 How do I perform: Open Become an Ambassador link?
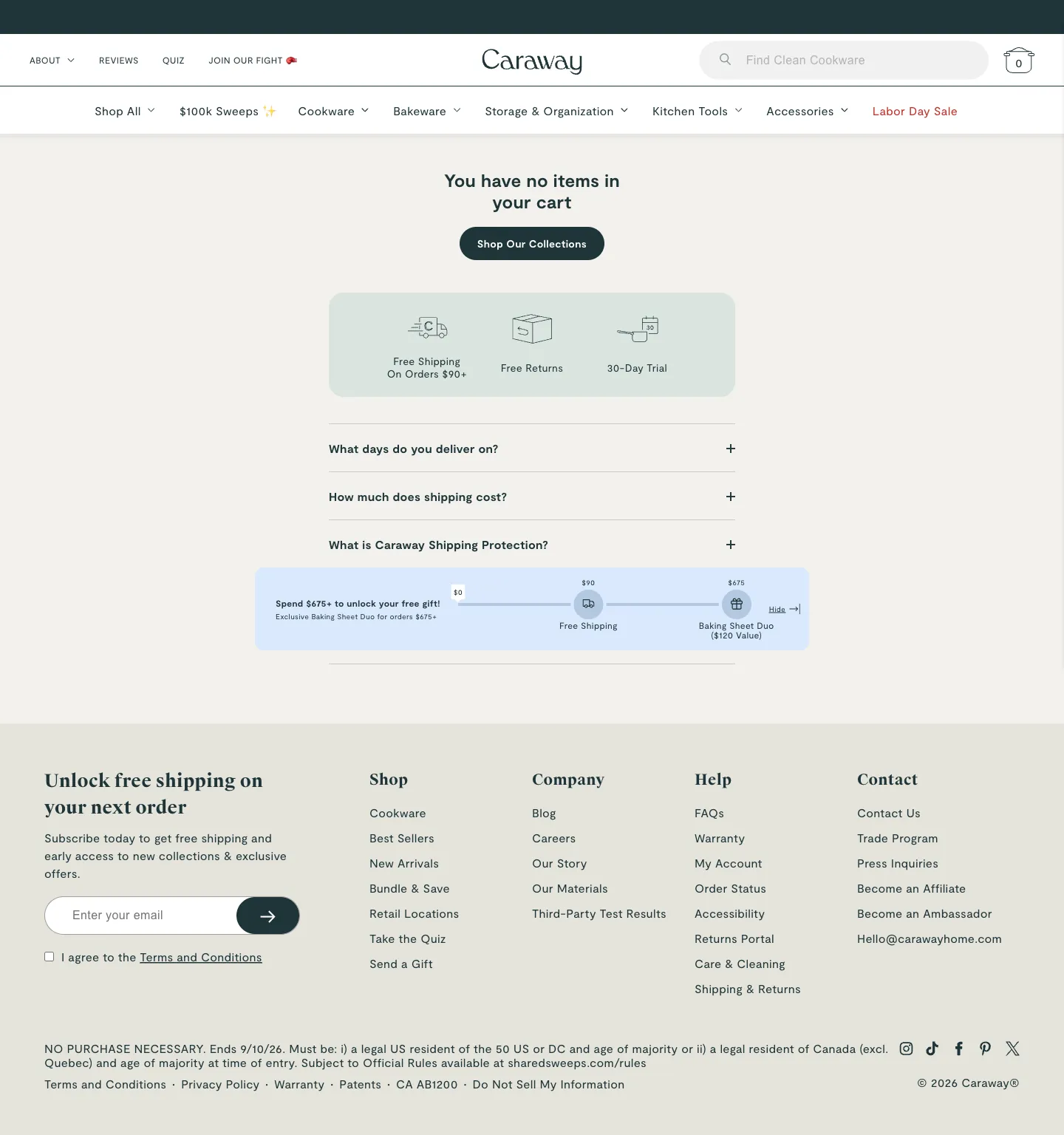coord(924,914)
